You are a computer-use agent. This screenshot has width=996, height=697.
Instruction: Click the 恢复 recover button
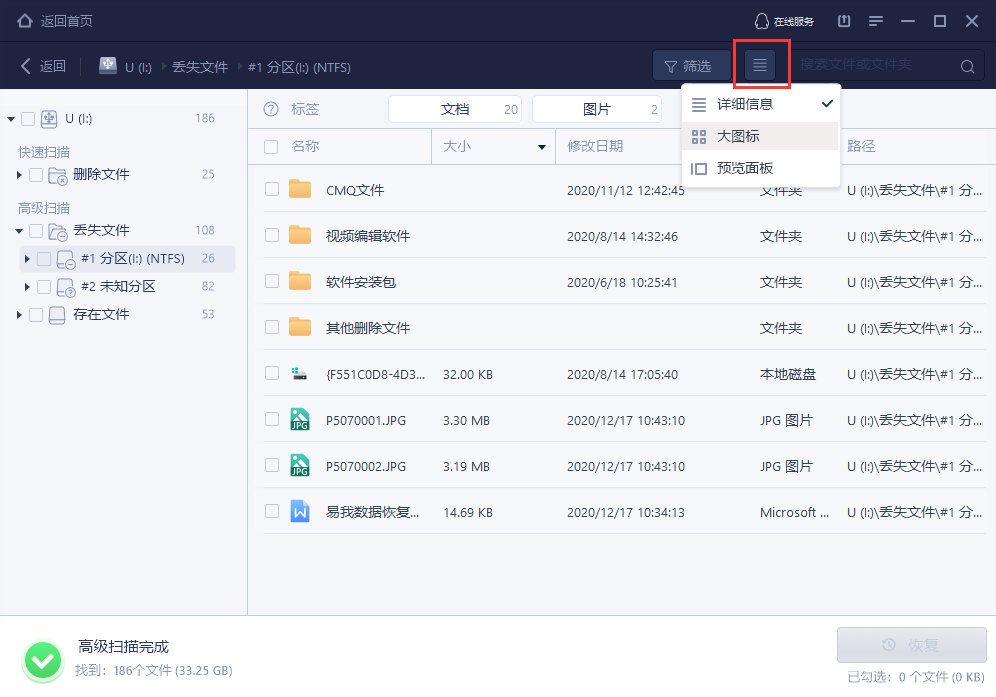click(x=911, y=645)
